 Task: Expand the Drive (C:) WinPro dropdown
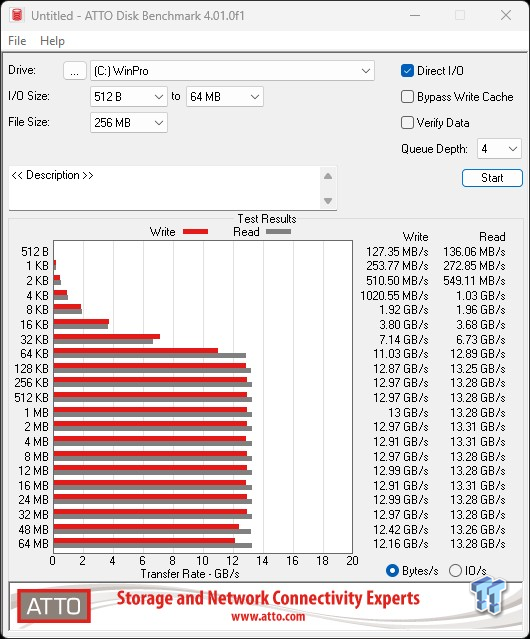pyautogui.click(x=232, y=71)
